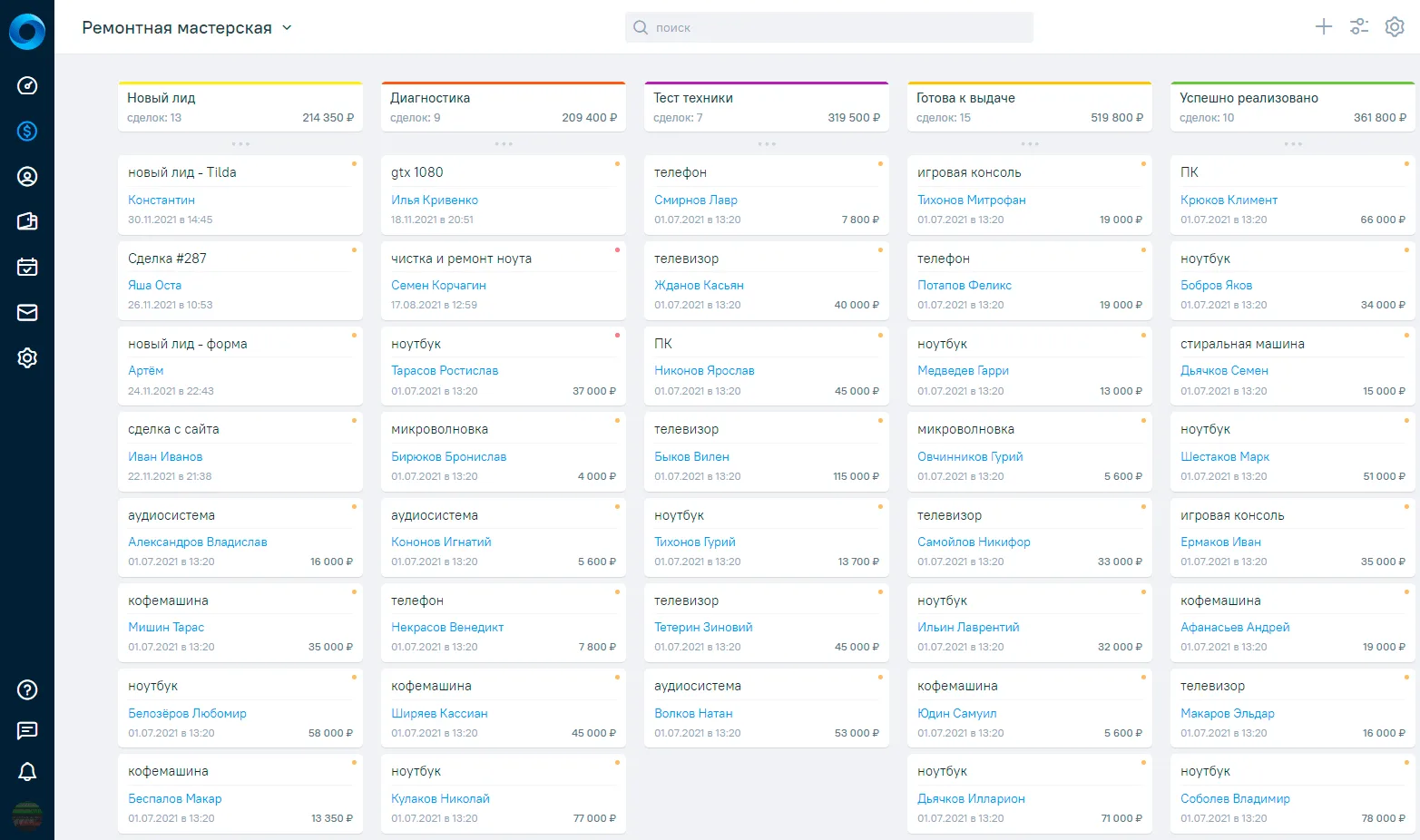1420x840 pixels.
Task: Click the поиск search field
Action: tap(829, 27)
